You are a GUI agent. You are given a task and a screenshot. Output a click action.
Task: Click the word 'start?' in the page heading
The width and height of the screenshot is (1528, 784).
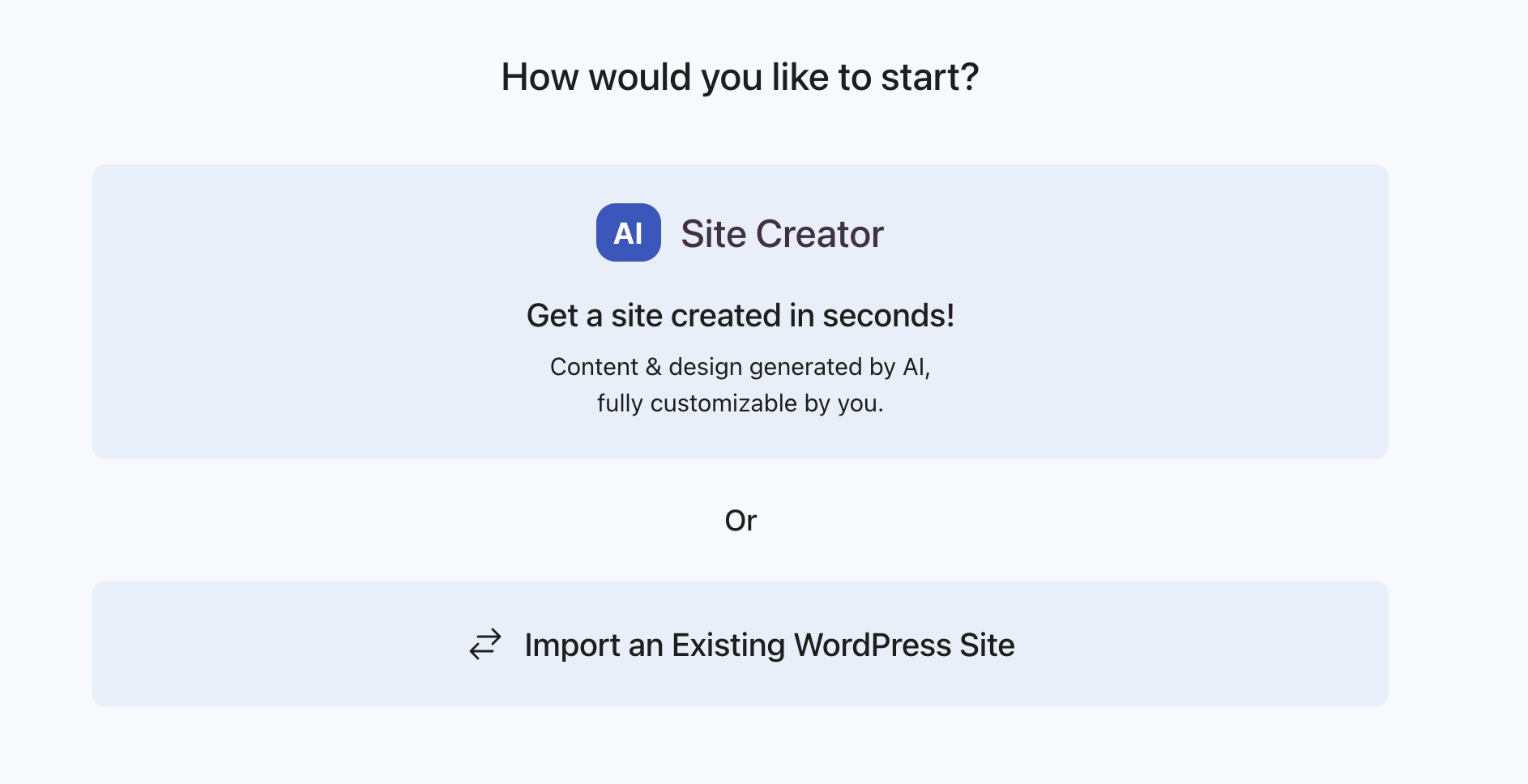point(930,78)
